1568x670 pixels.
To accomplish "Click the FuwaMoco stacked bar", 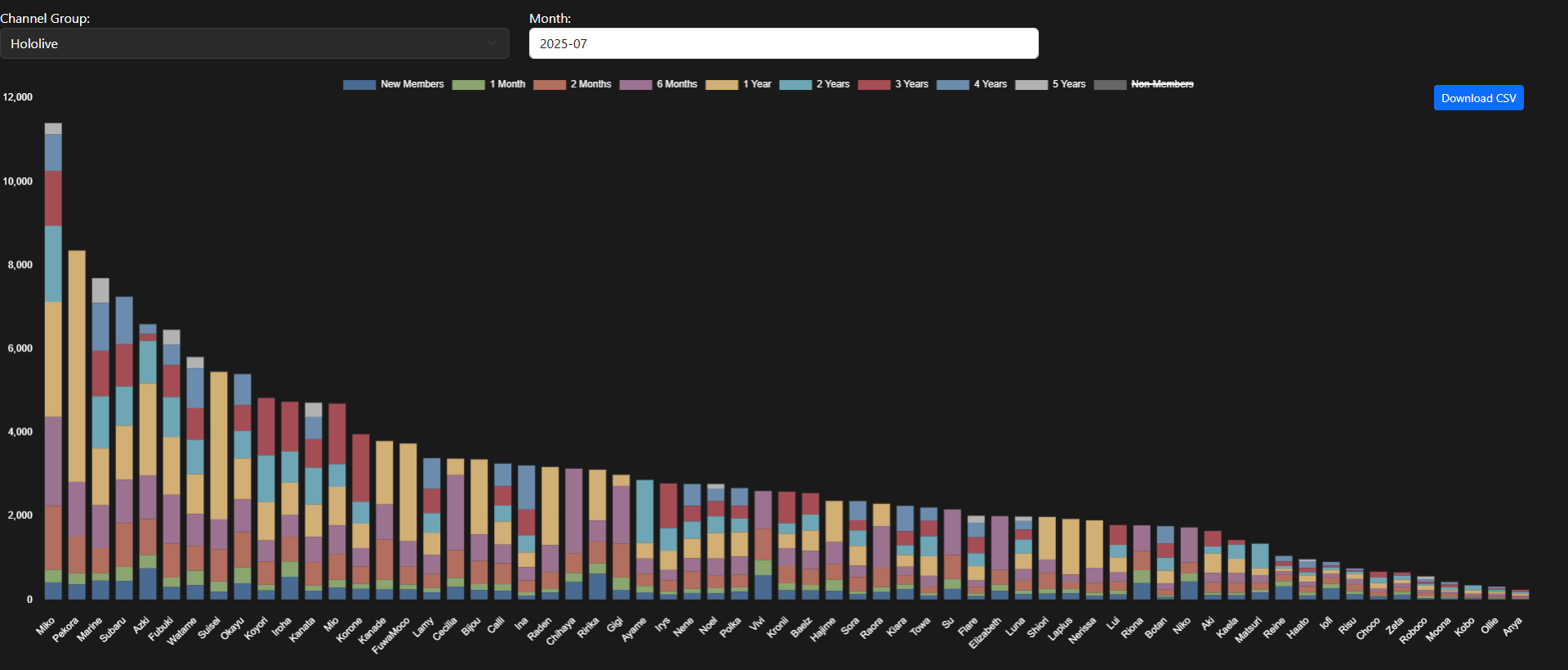I will point(408,521).
